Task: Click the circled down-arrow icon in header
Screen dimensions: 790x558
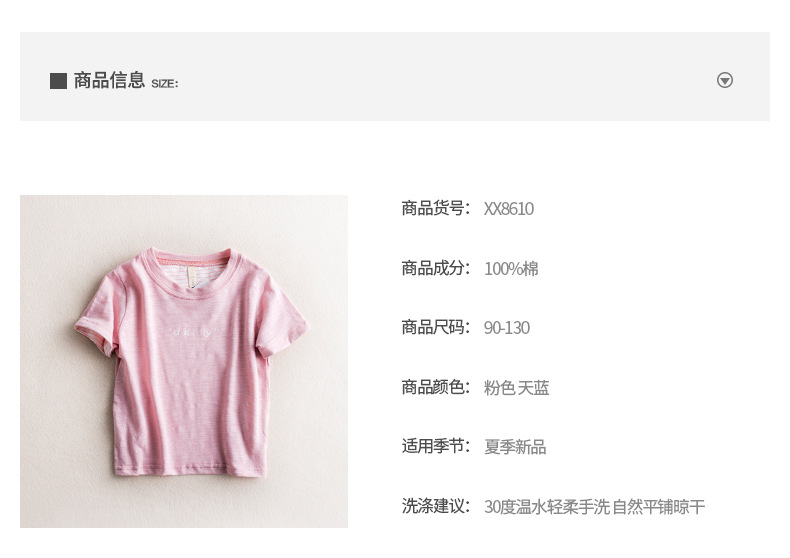Action: [725, 80]
